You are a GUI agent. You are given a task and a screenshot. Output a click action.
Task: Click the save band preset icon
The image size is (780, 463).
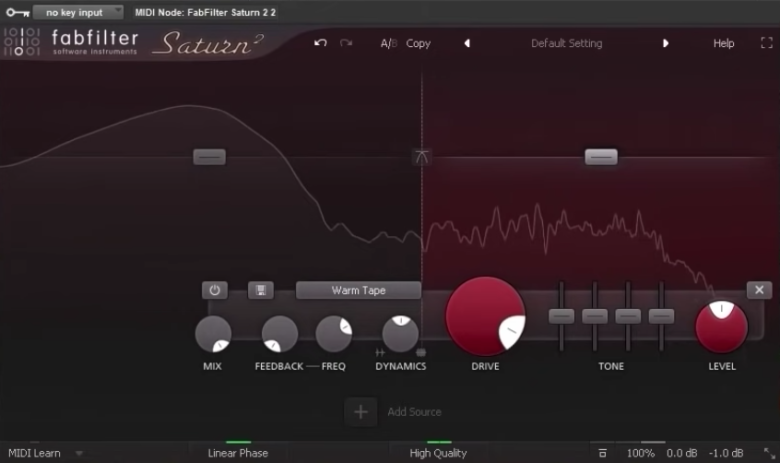point(261,290)
